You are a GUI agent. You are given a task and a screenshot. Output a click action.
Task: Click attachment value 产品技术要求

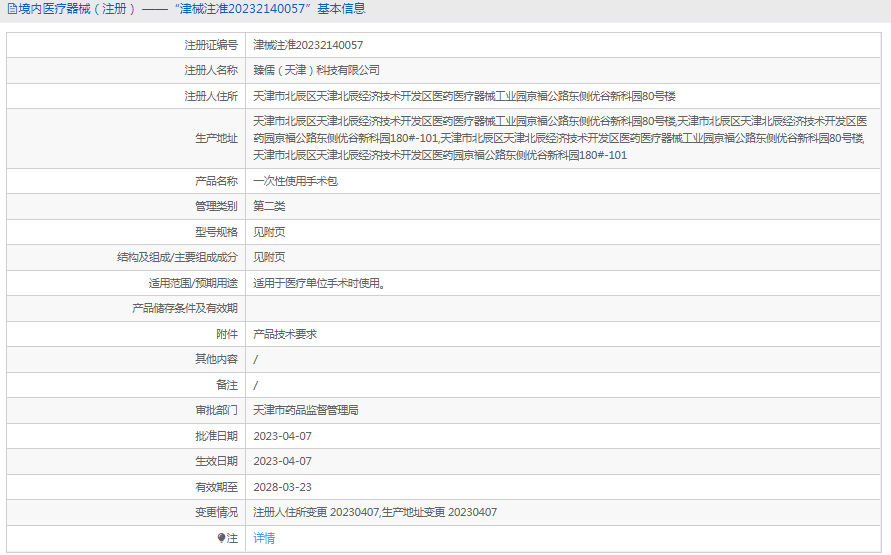[285, 334]
